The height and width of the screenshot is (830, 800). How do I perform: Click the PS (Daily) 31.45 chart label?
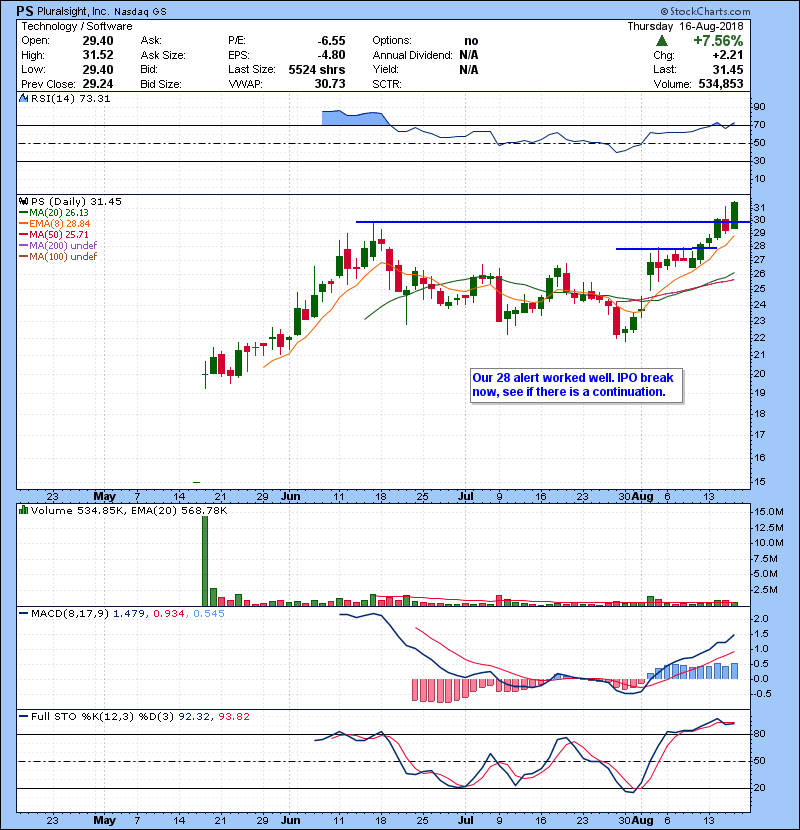76,202
